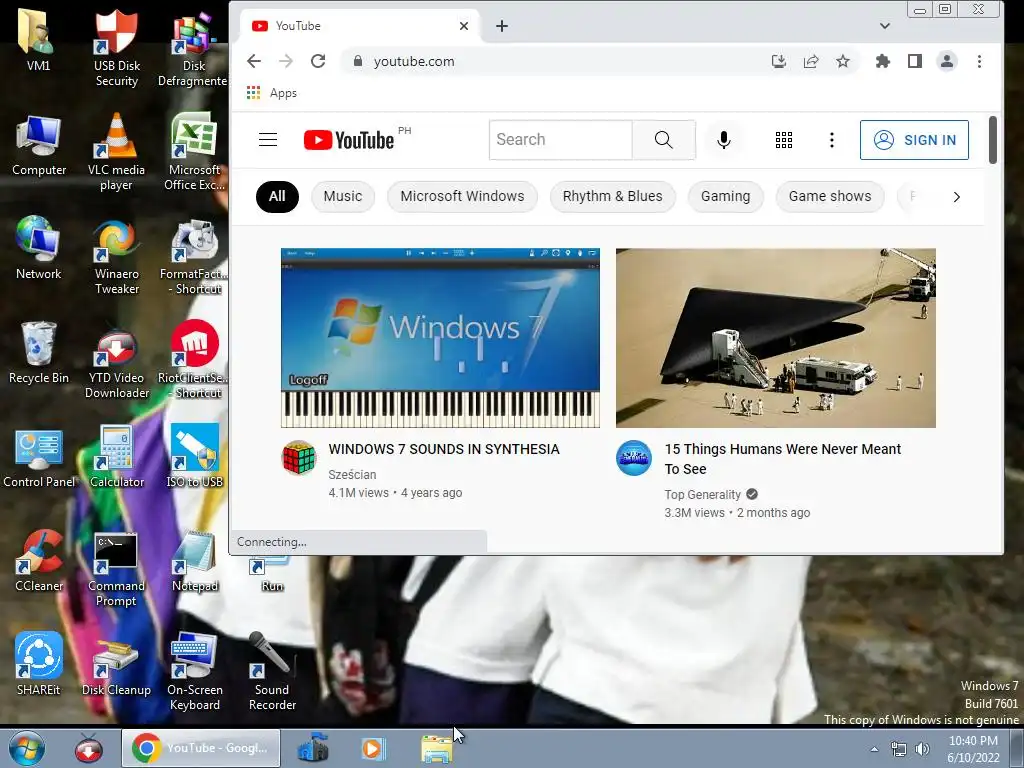Share this page icon in address bar
1024x768 pixels.
point(810,61)
